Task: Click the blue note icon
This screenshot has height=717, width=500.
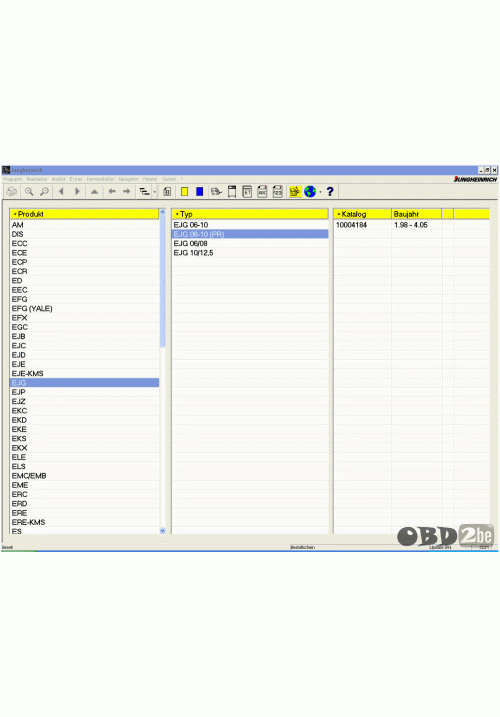Action: tap(199, 192)
